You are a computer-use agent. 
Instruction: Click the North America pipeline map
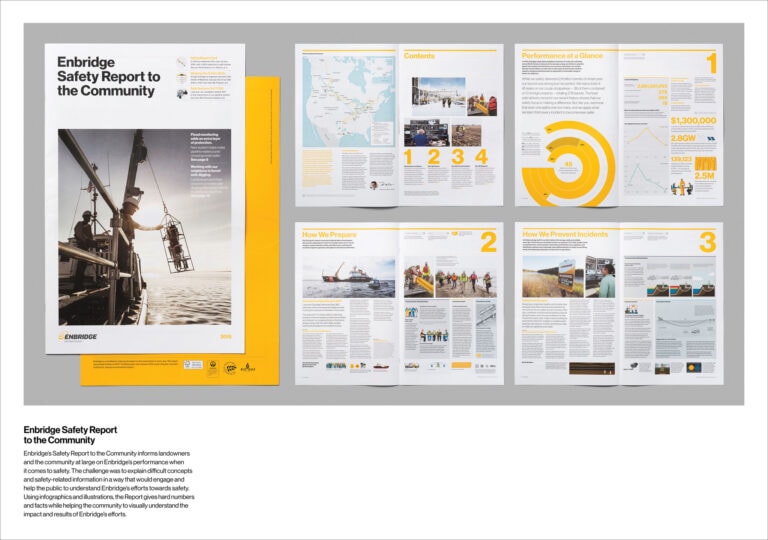coord(348,101)
